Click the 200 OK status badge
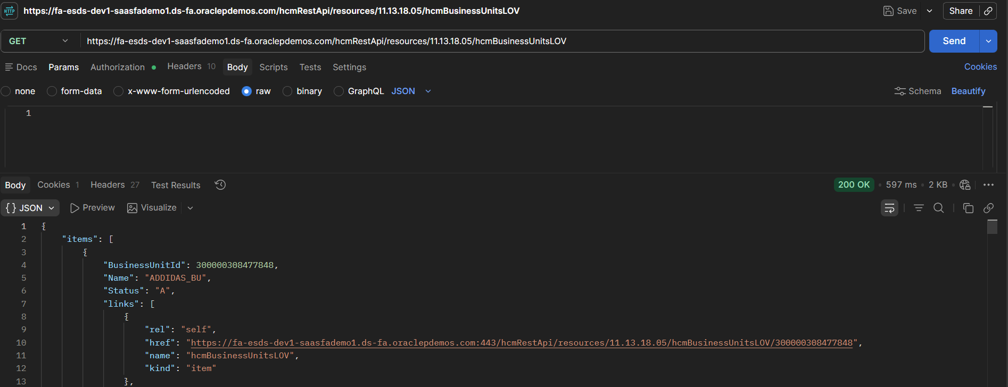The image size is (1008, 387). [x=854, y=184]
